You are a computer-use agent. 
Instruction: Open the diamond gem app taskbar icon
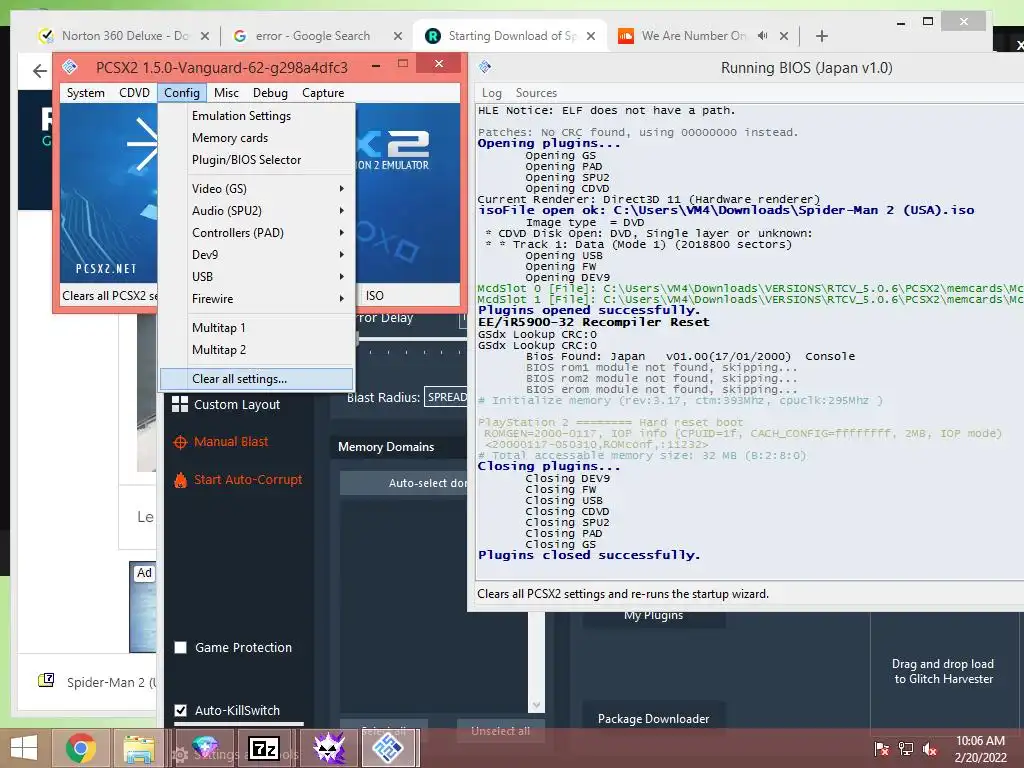click(204, 746)
